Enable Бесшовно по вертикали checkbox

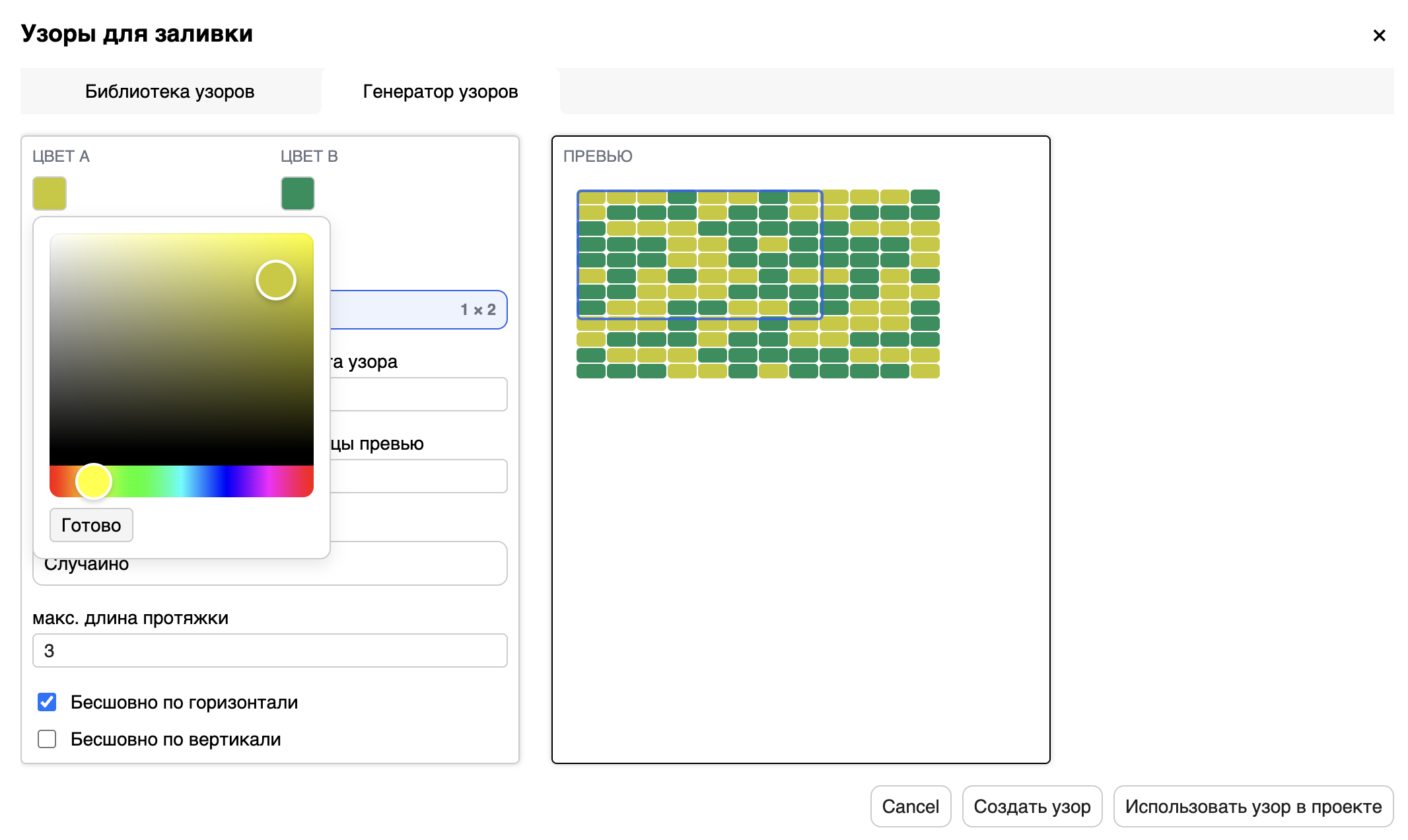[47, 739]
